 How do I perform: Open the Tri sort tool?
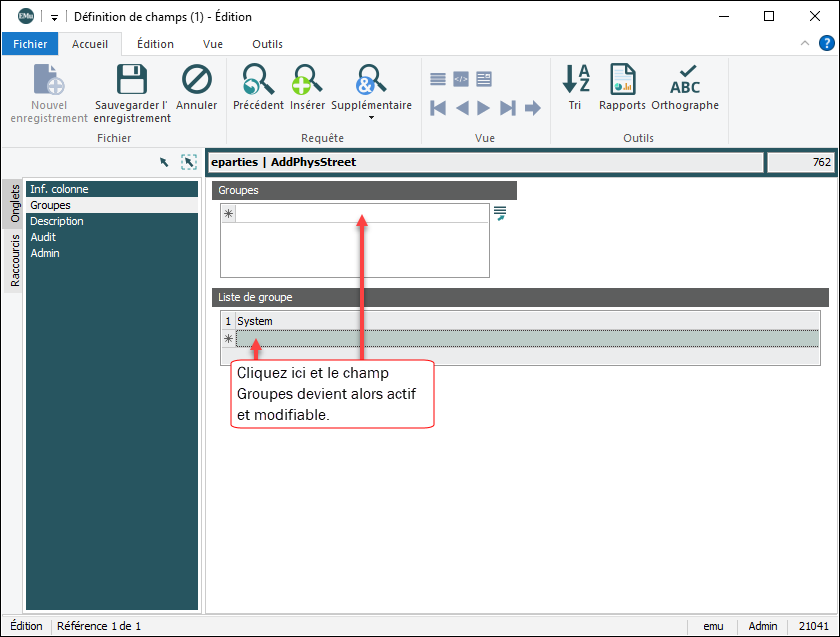(x=575, y=82)
